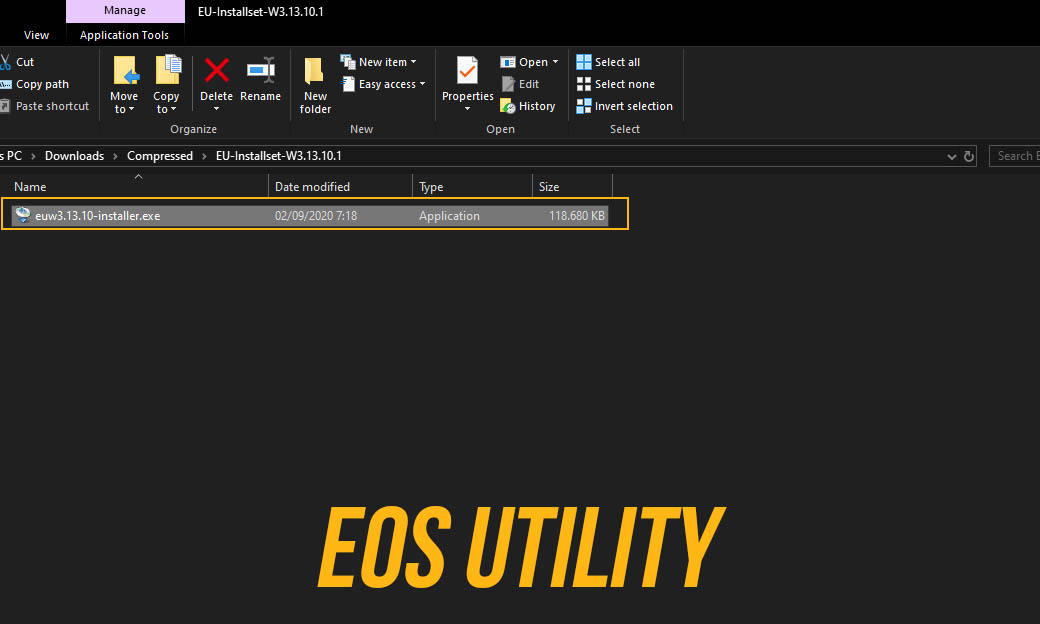Click the Manage contextual tab
This screenshot has height=624, width=1040.
pos(125,11)
